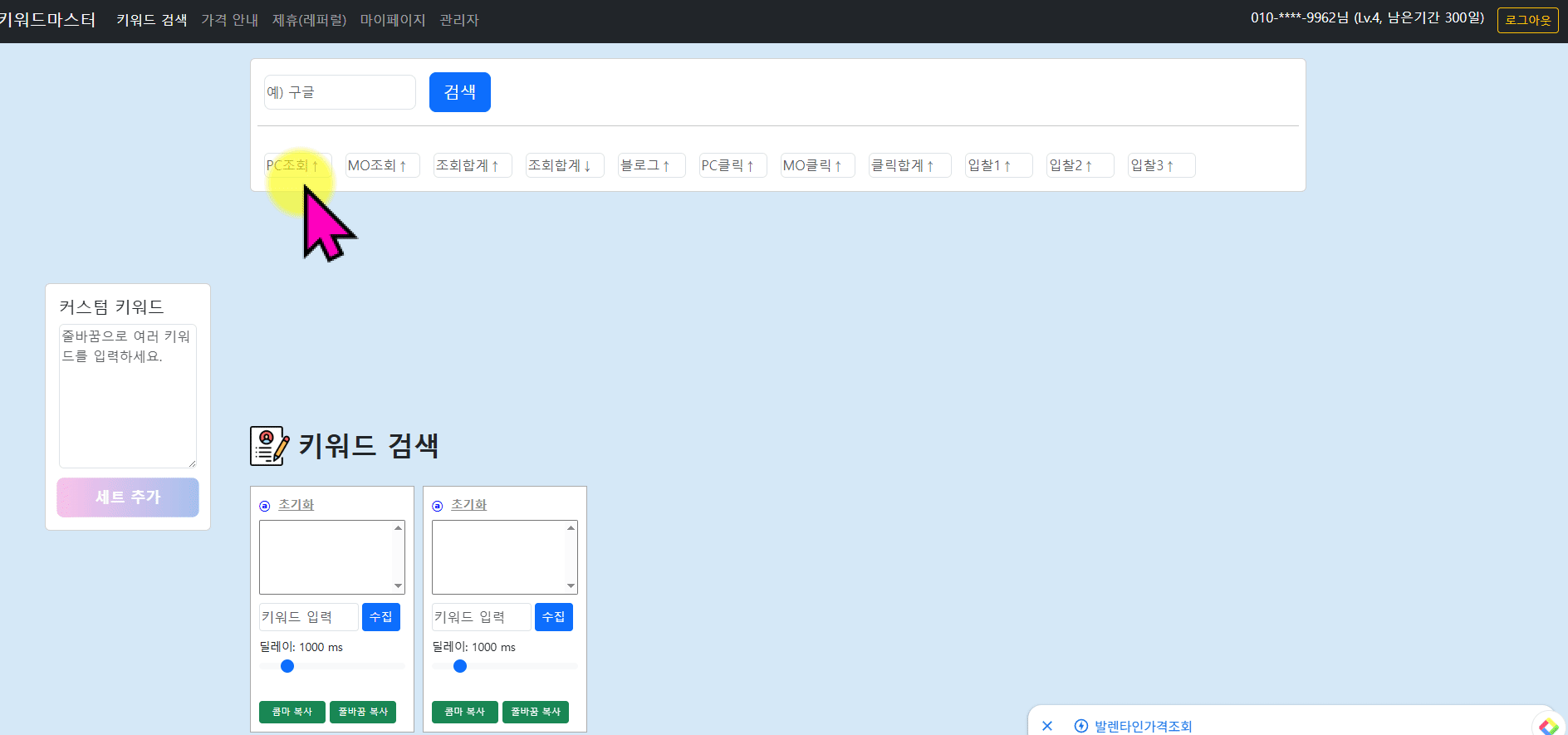Click the lightning bolt icon in bottom popup
Viewport: 1568px width, 735px height.
tap(1081, 726)
